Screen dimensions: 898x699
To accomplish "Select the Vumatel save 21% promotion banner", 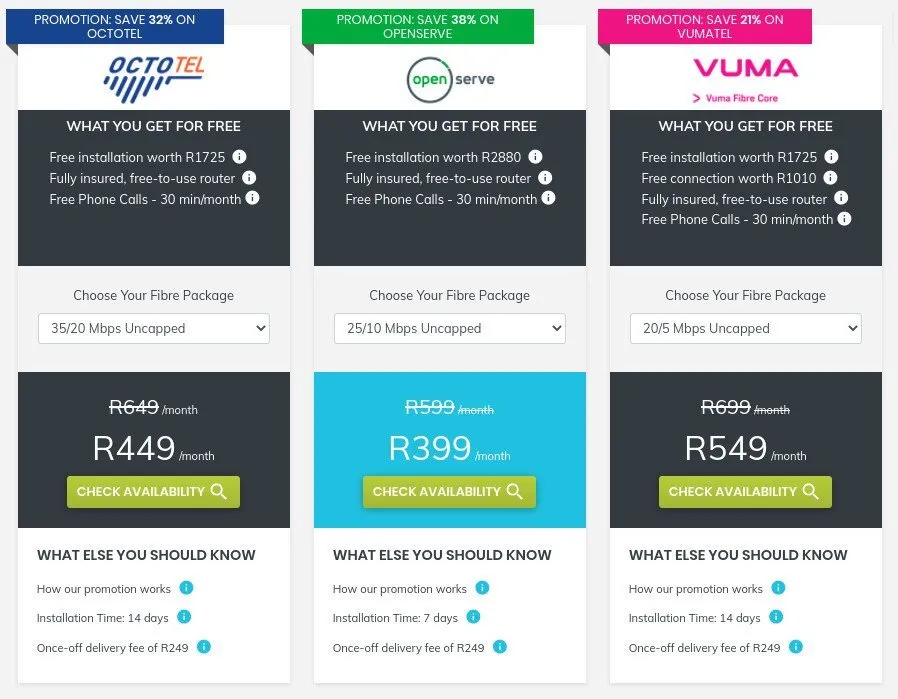I will [705, 25].
